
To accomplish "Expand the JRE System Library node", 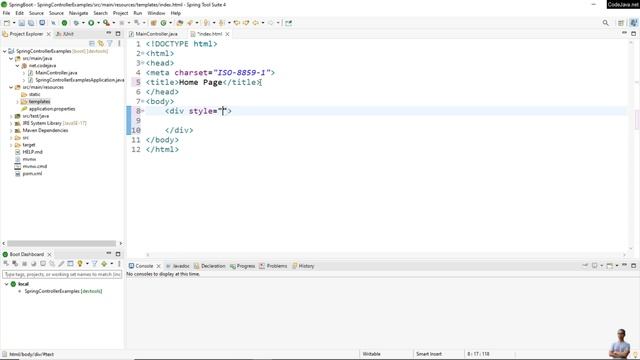I will (x=11, y=123).
